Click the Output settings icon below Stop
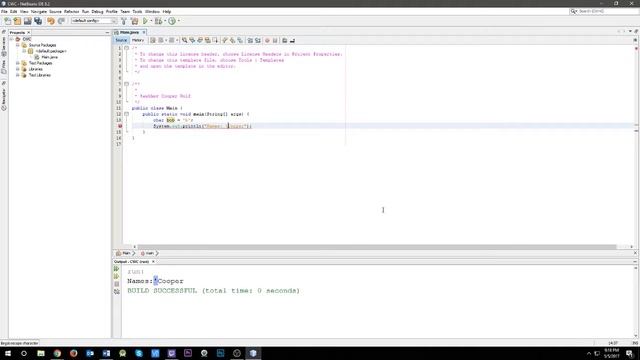640x360 pixels. tap(117, 291)
